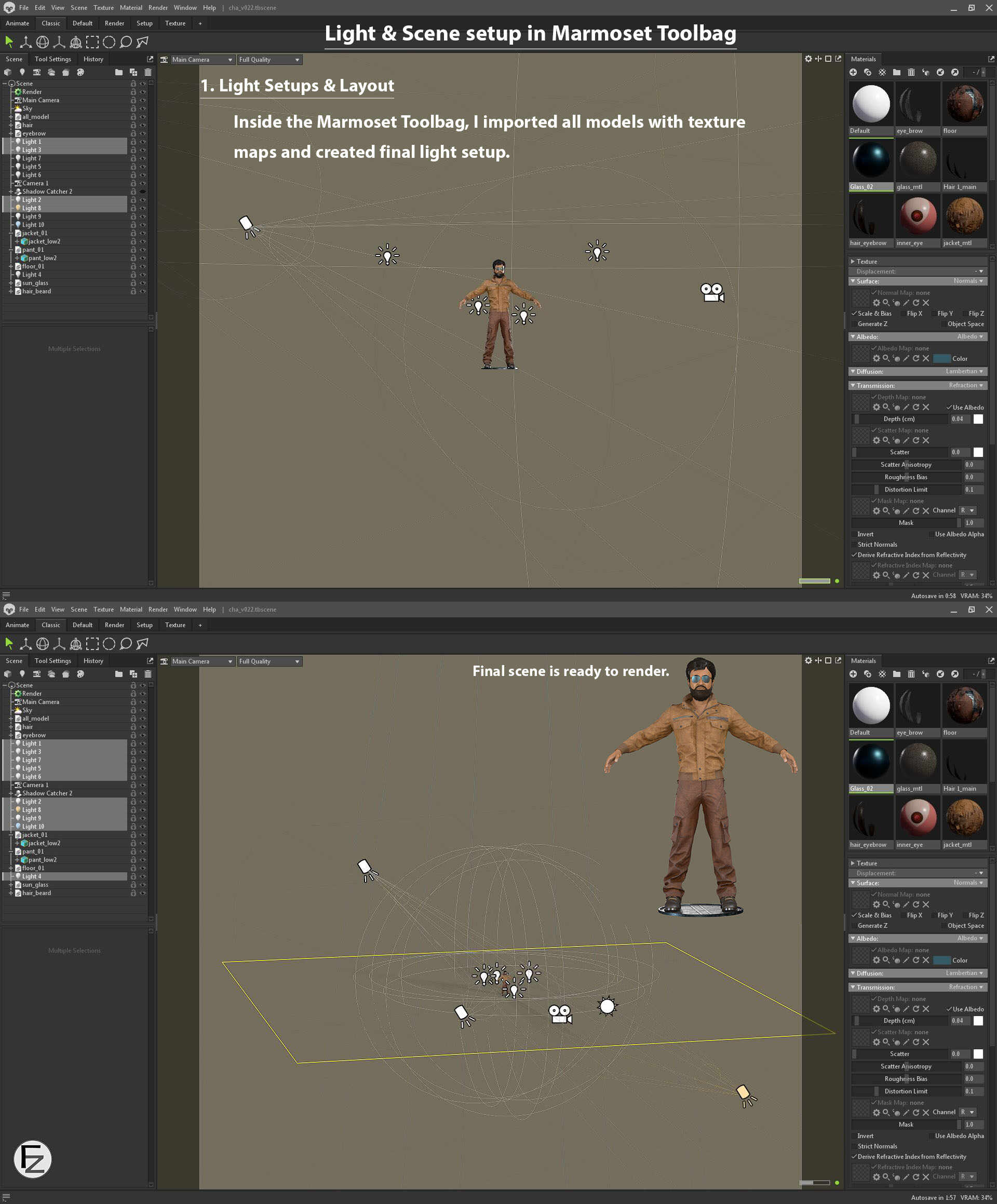Open the Render menu in upper menu bar
Viewport: 997px width, 1204px height.
158,7
